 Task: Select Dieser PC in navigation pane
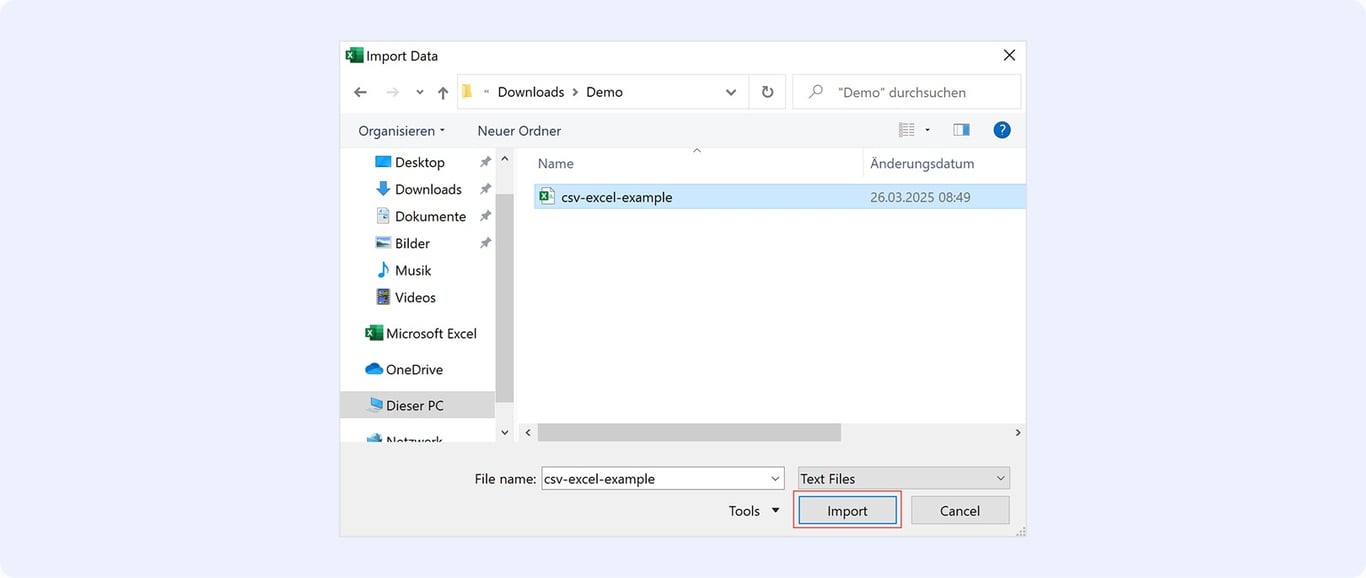418,405
